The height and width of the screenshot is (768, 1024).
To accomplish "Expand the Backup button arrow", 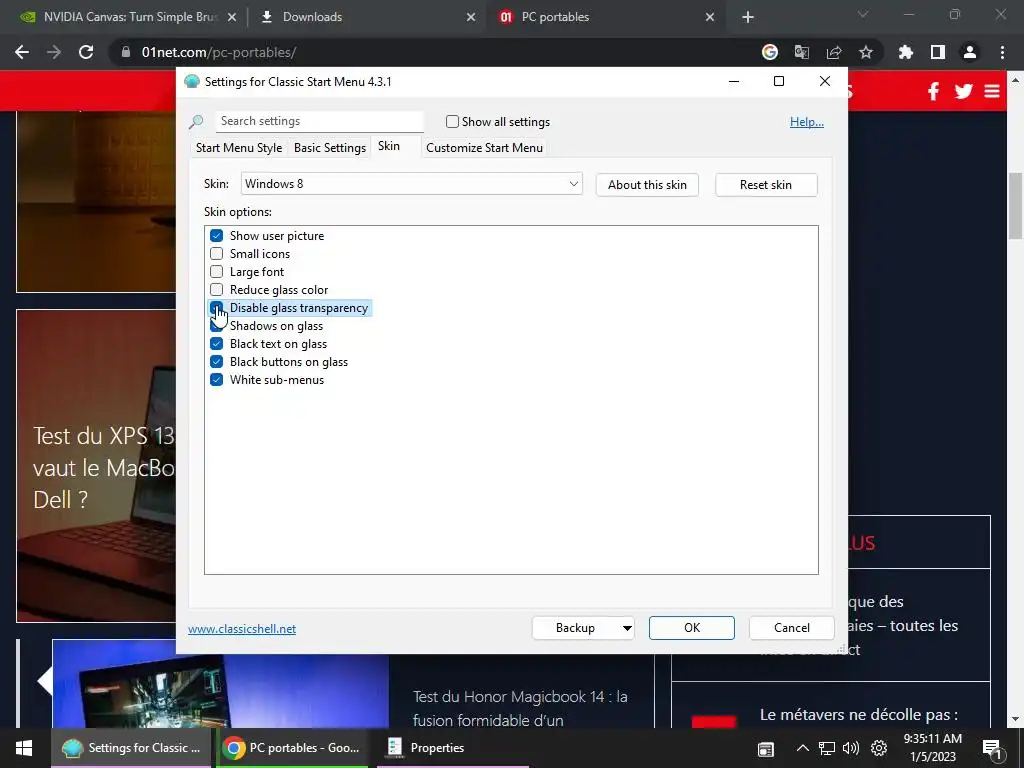I will tap(627, 628).
